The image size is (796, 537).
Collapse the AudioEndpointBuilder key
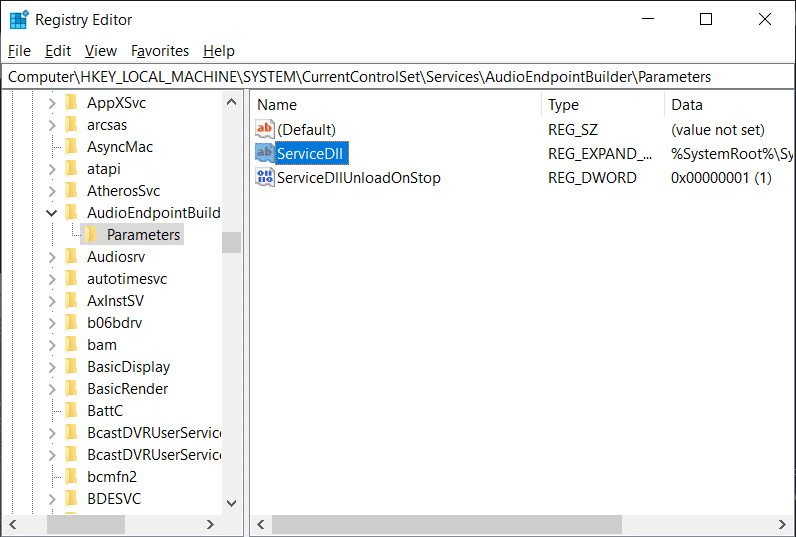(52, 213)
